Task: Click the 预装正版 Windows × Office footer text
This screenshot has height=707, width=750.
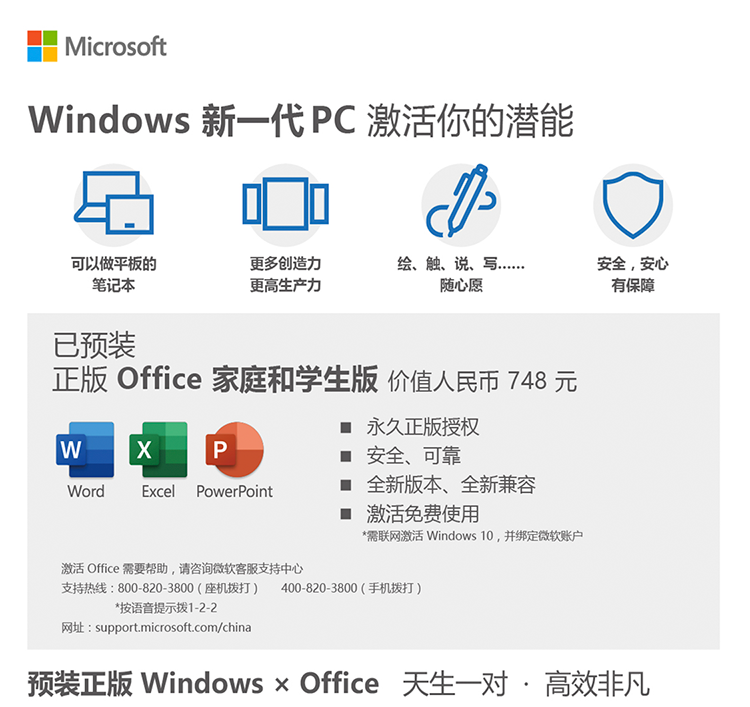Action: pyautogui.click(x=203, y=683)
